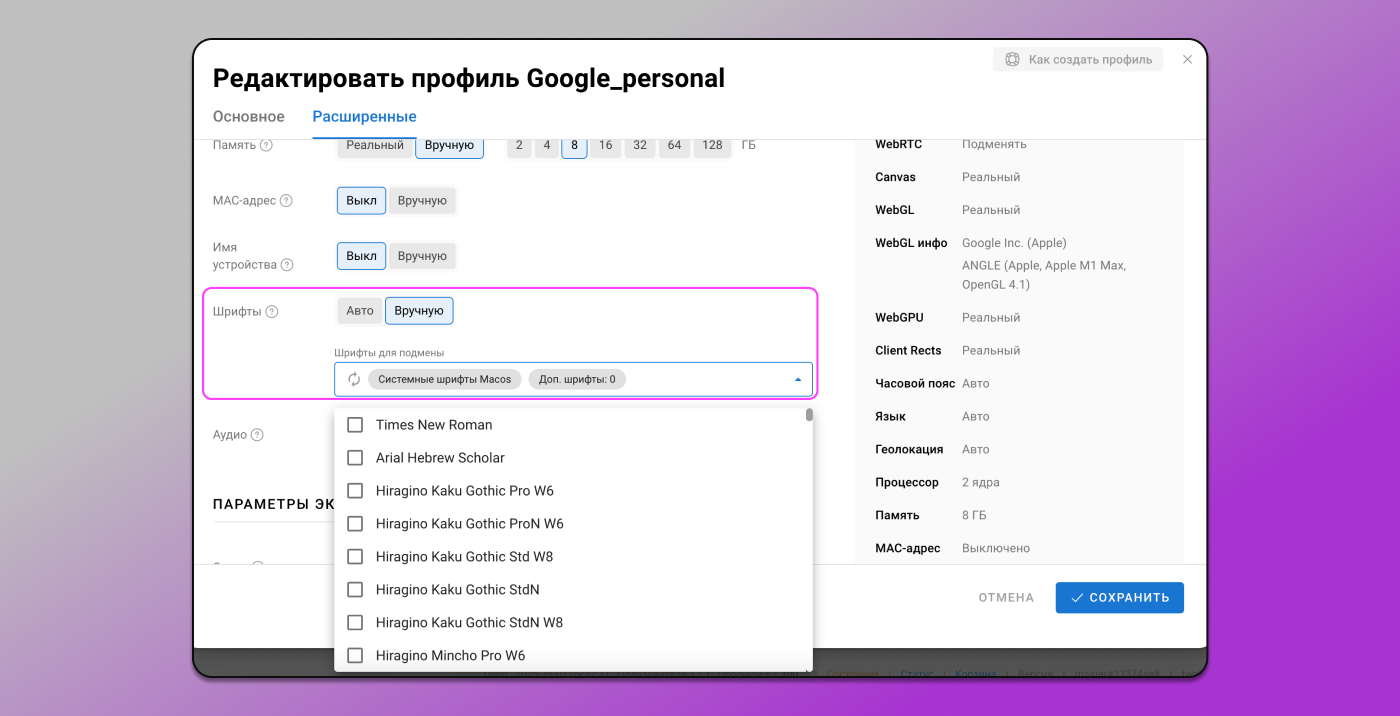The image size is (1400, 716).
Task: Click help icon next to Шрифты
Action: [x=272, y=312]
